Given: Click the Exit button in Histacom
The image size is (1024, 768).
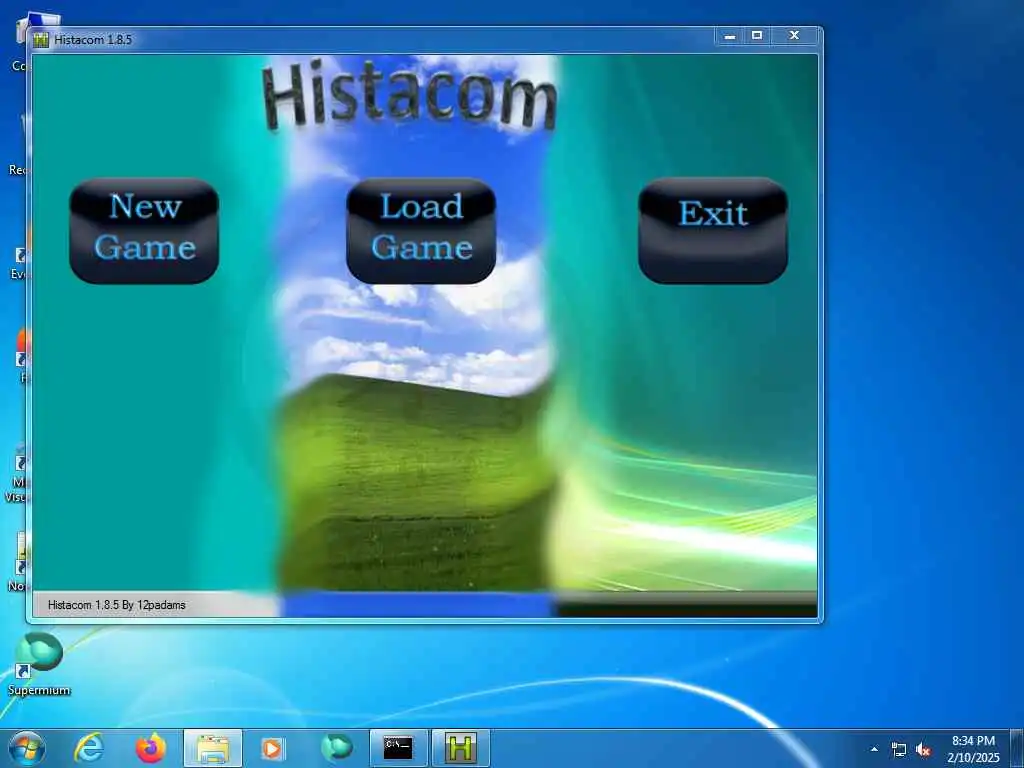Looking at the screenshot, I should [x=713, y=231].
